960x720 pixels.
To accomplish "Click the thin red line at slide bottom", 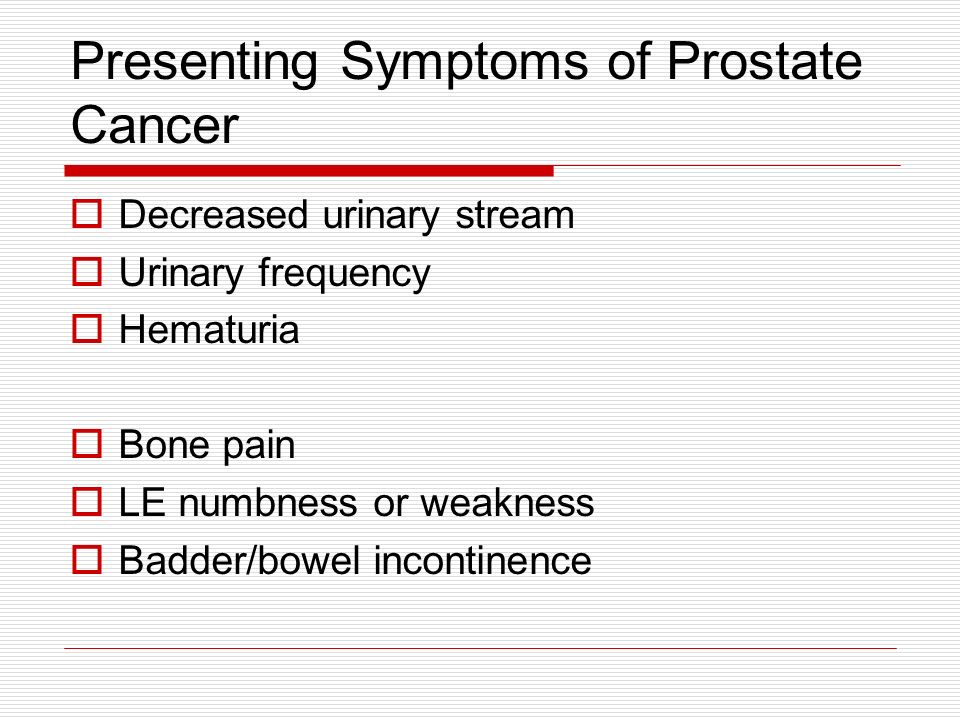I will (481, 648).
